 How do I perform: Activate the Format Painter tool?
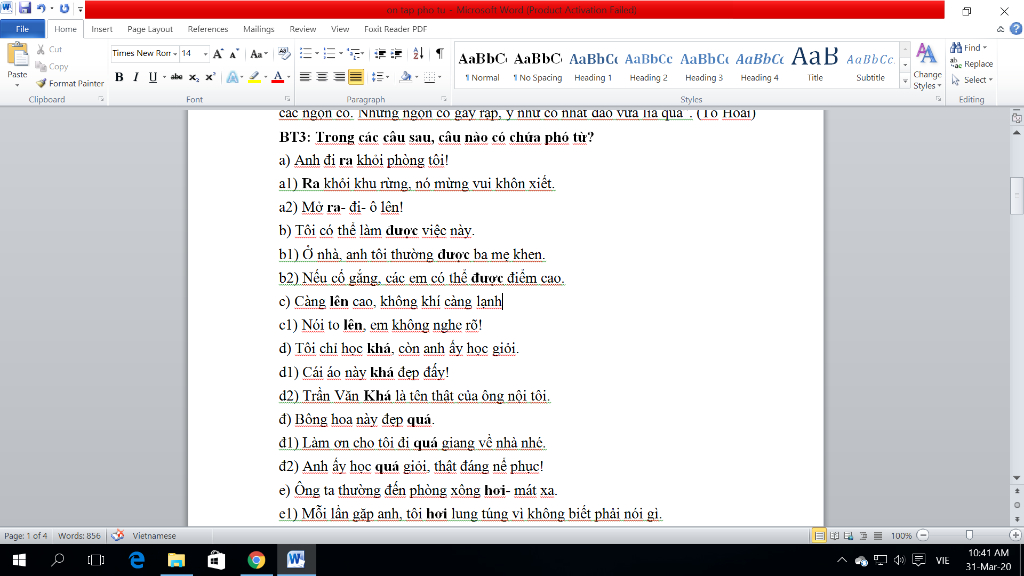click(70, 83)
